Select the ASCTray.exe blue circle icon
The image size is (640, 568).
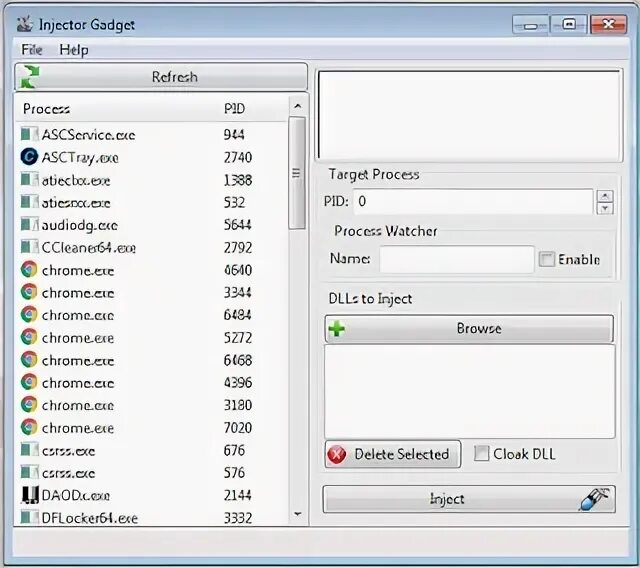tap(29, 157)
